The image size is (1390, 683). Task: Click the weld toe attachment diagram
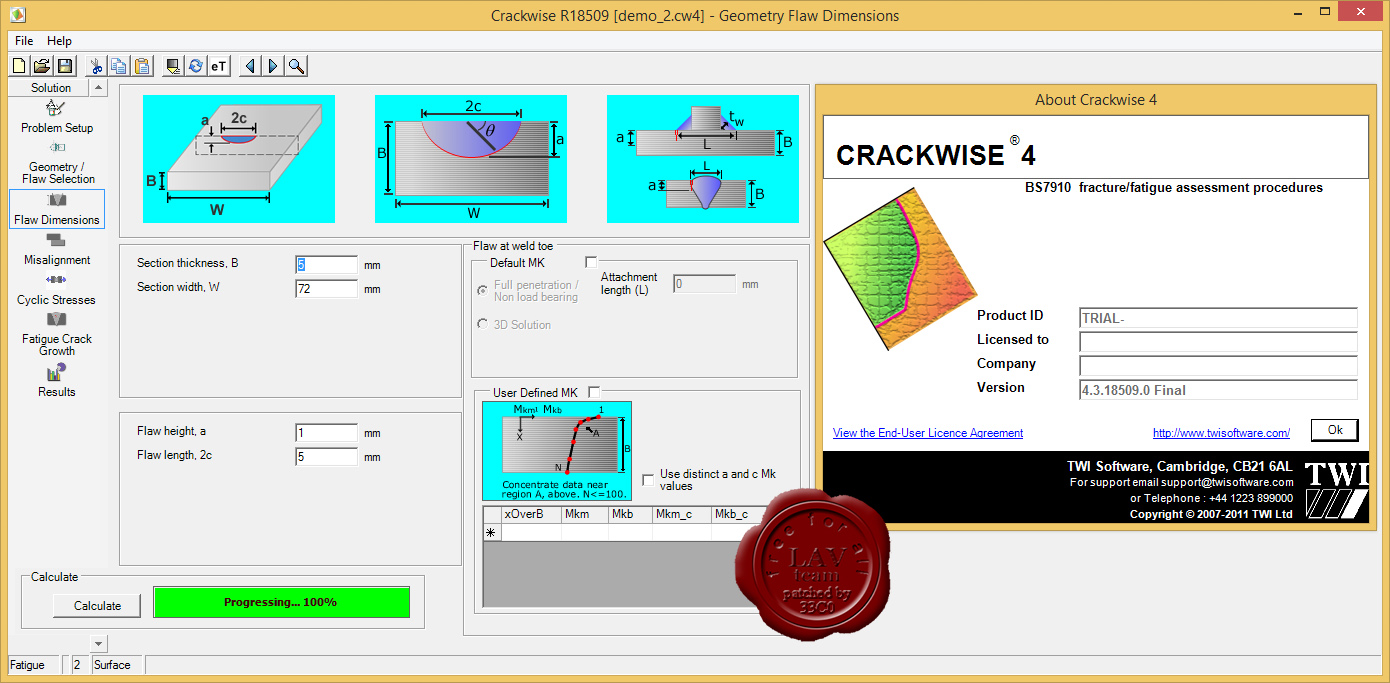tap(703, 159)
